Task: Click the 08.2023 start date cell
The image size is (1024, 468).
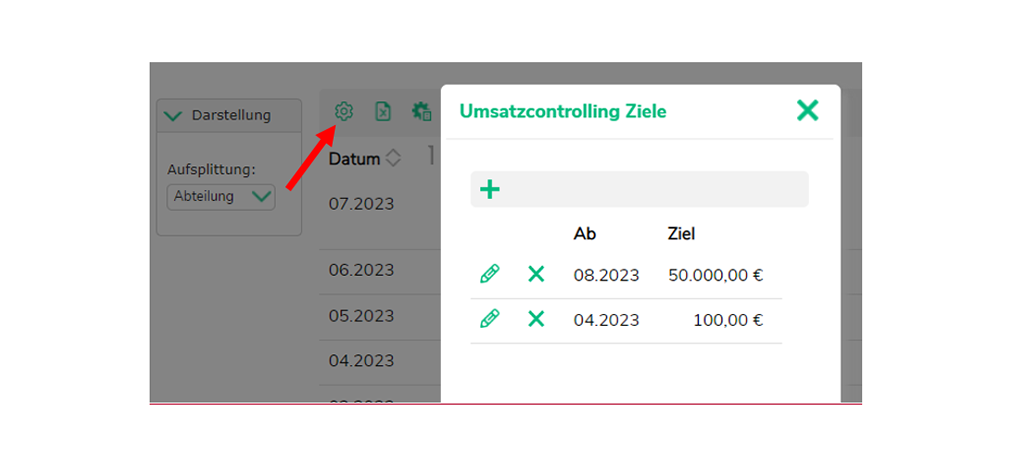Action: [606, 275]
